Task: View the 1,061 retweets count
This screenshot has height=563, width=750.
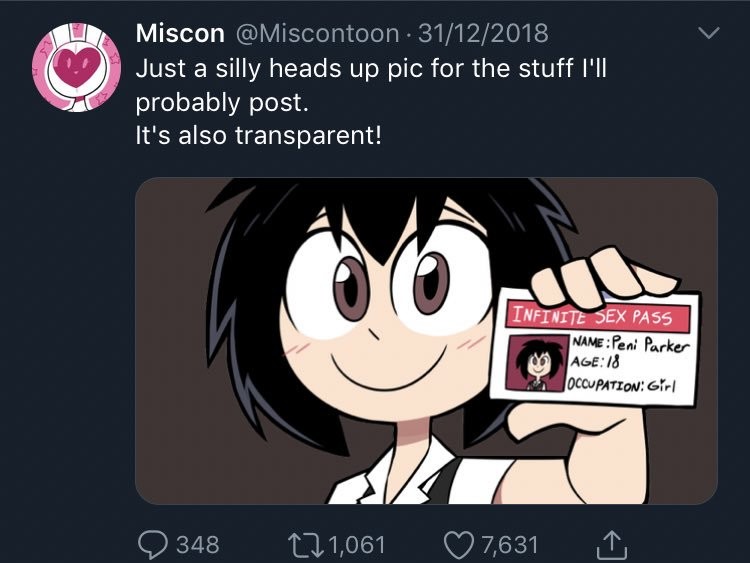Action: coord(357,545)
